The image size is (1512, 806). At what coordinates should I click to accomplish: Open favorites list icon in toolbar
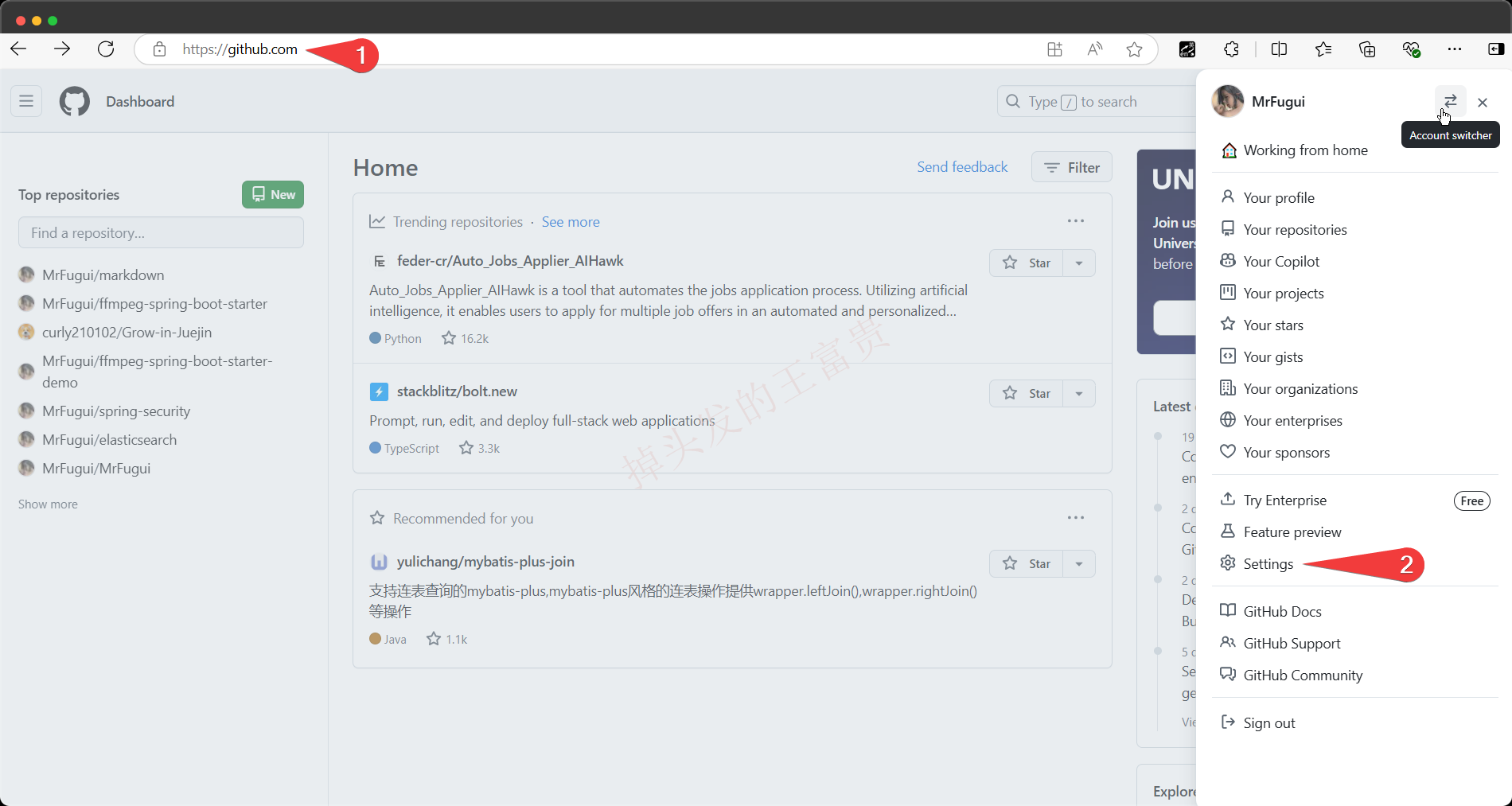[1323, 49]
